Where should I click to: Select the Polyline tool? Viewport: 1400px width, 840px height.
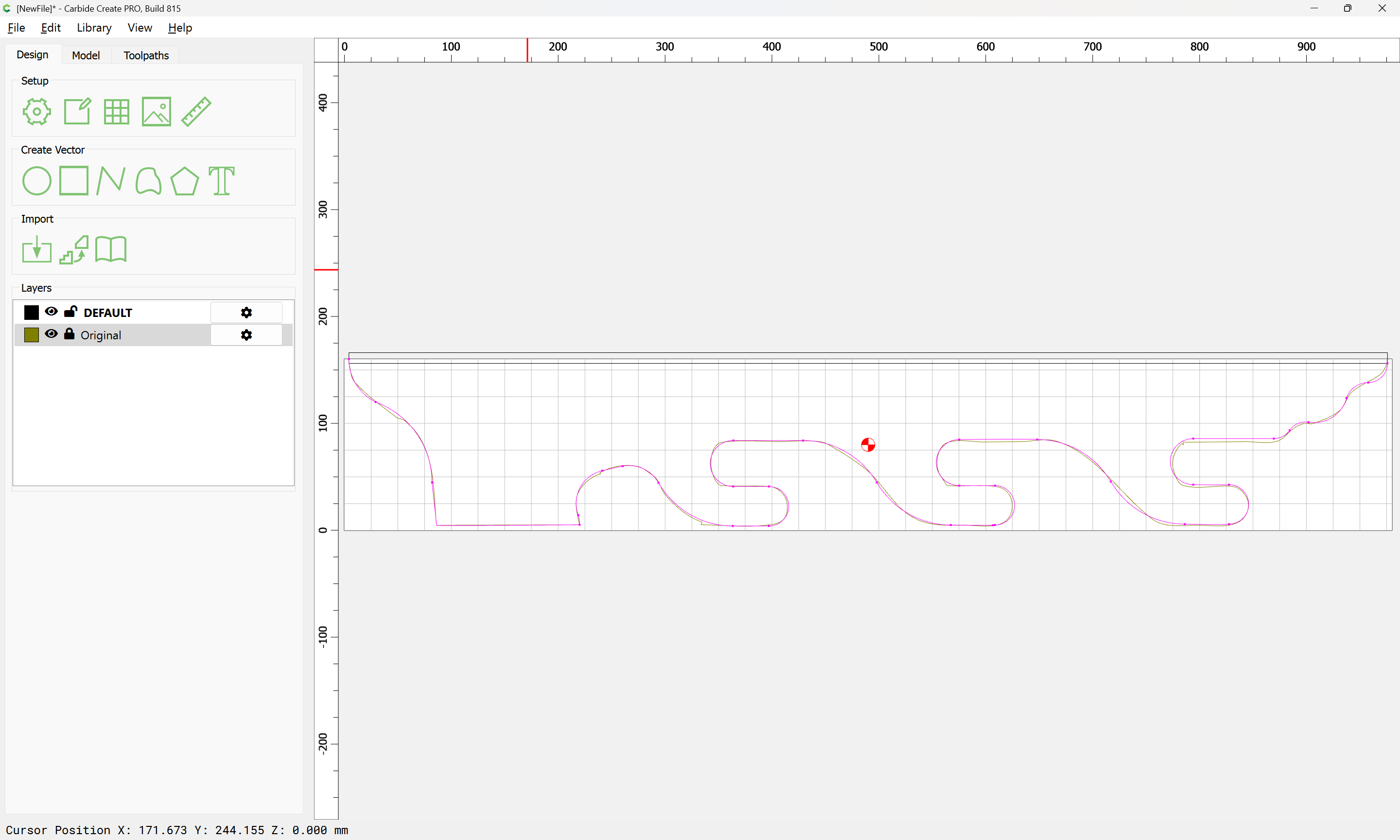tap(111, 181)
